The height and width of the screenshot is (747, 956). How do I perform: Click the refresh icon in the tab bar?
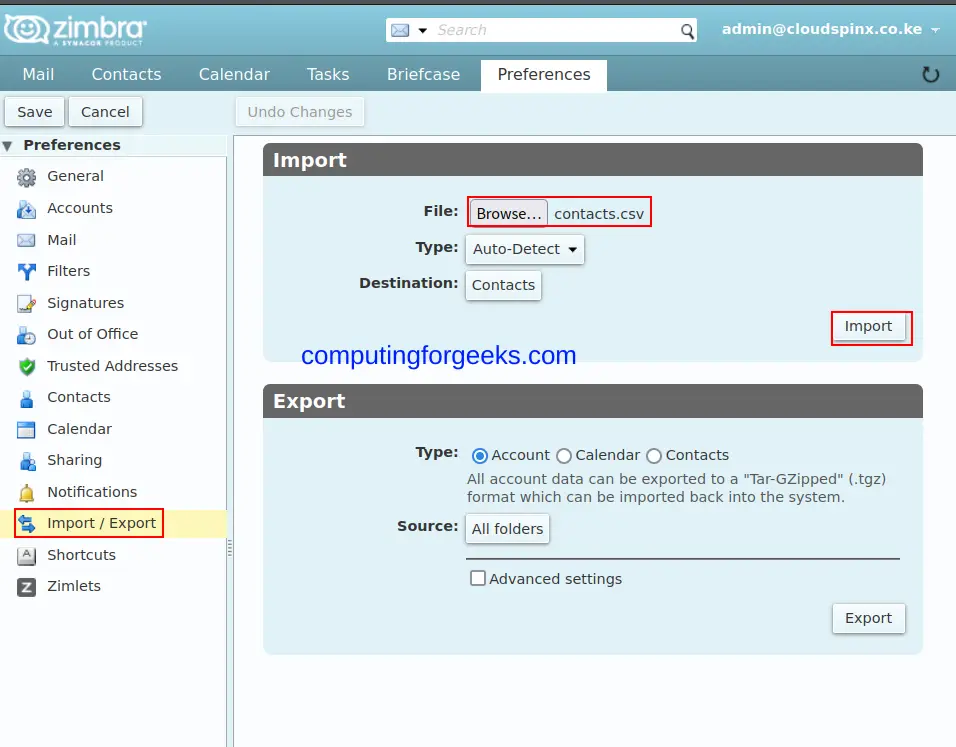[x=930, y=74]
